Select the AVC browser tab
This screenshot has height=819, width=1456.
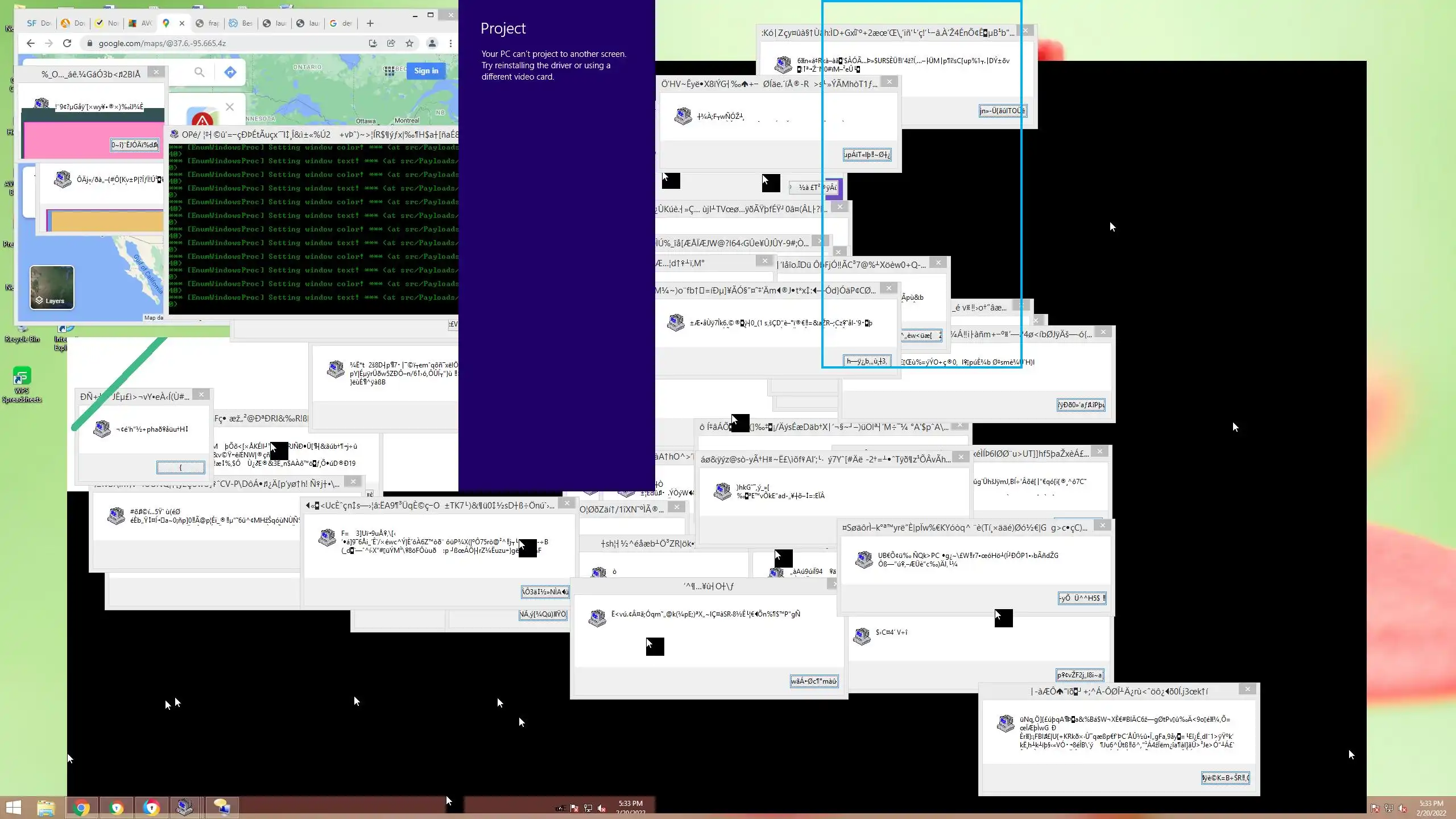(140, 23)
